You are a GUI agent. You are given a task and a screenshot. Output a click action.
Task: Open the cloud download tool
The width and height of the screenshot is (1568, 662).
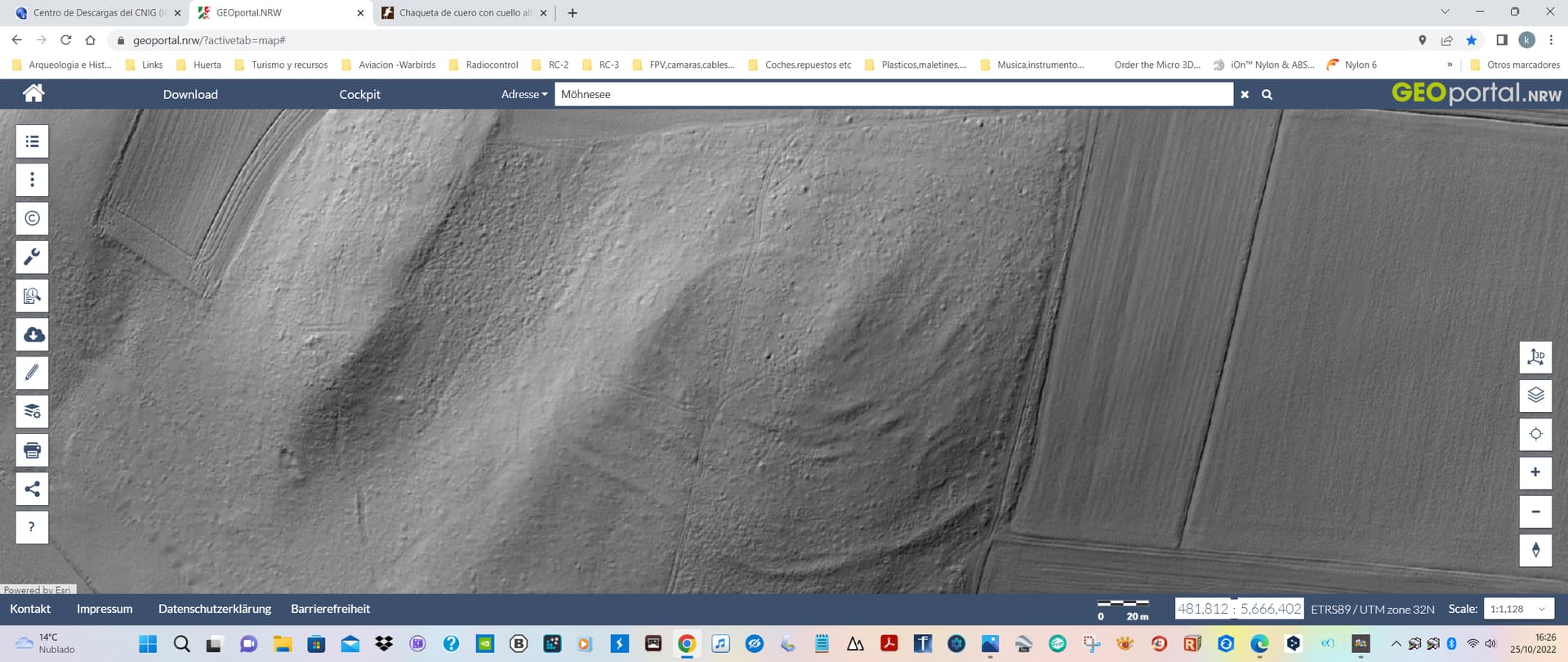click(32, 334)
